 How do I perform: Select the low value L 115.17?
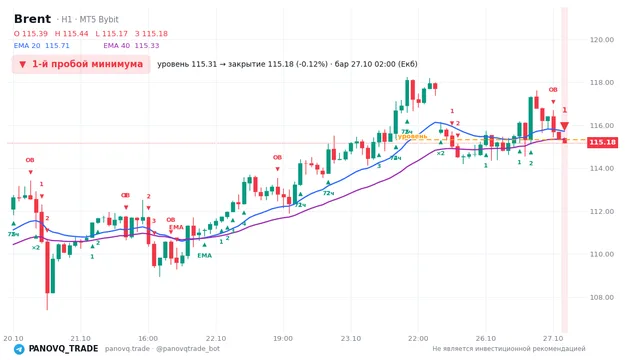click(x=111, y=34)
